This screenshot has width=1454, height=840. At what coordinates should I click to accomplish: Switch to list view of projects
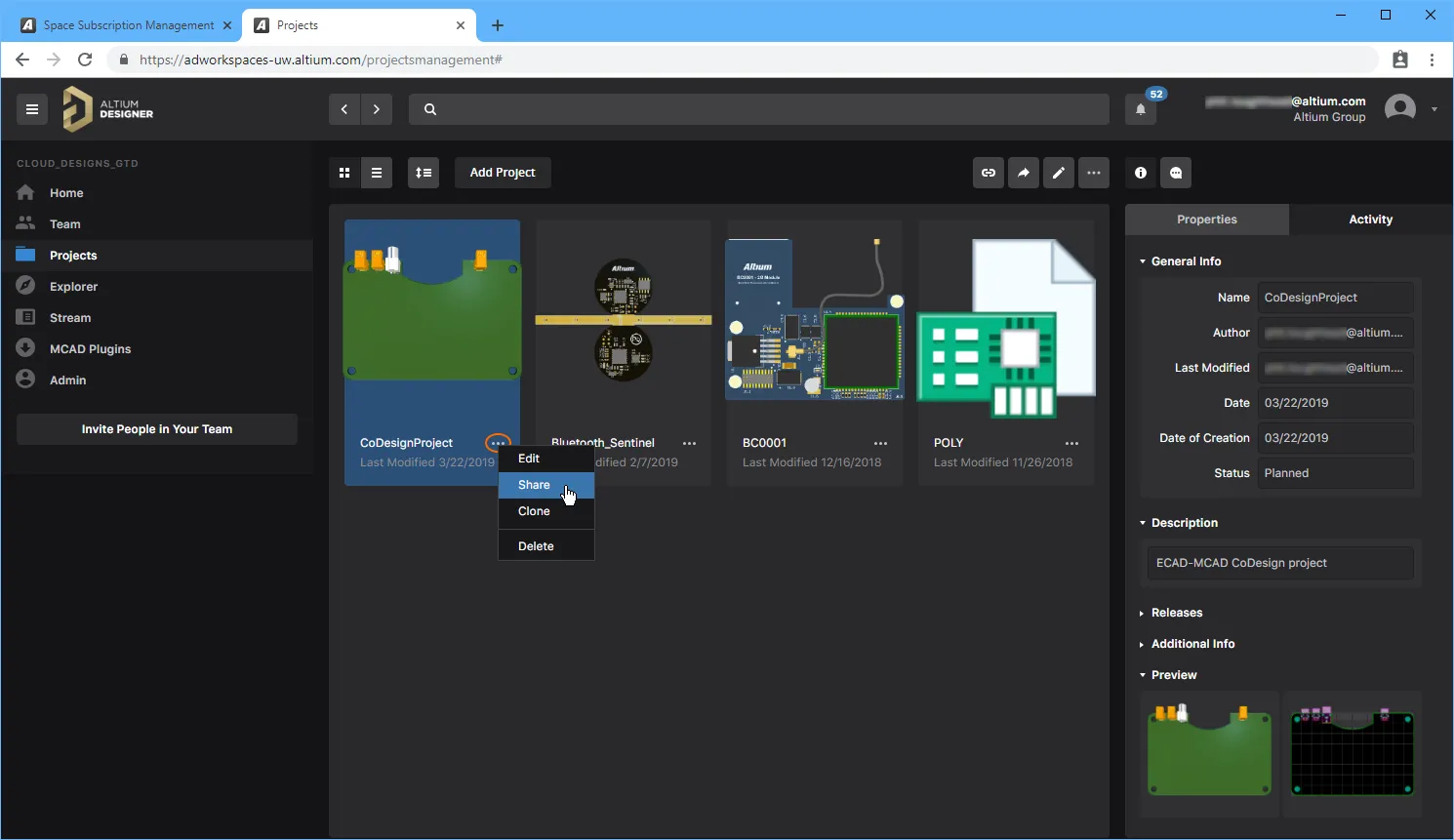(377, 173)
